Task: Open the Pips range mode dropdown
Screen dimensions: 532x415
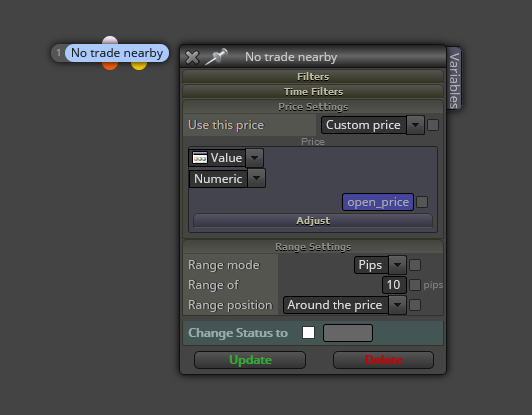Action: [x=380, y=265]
